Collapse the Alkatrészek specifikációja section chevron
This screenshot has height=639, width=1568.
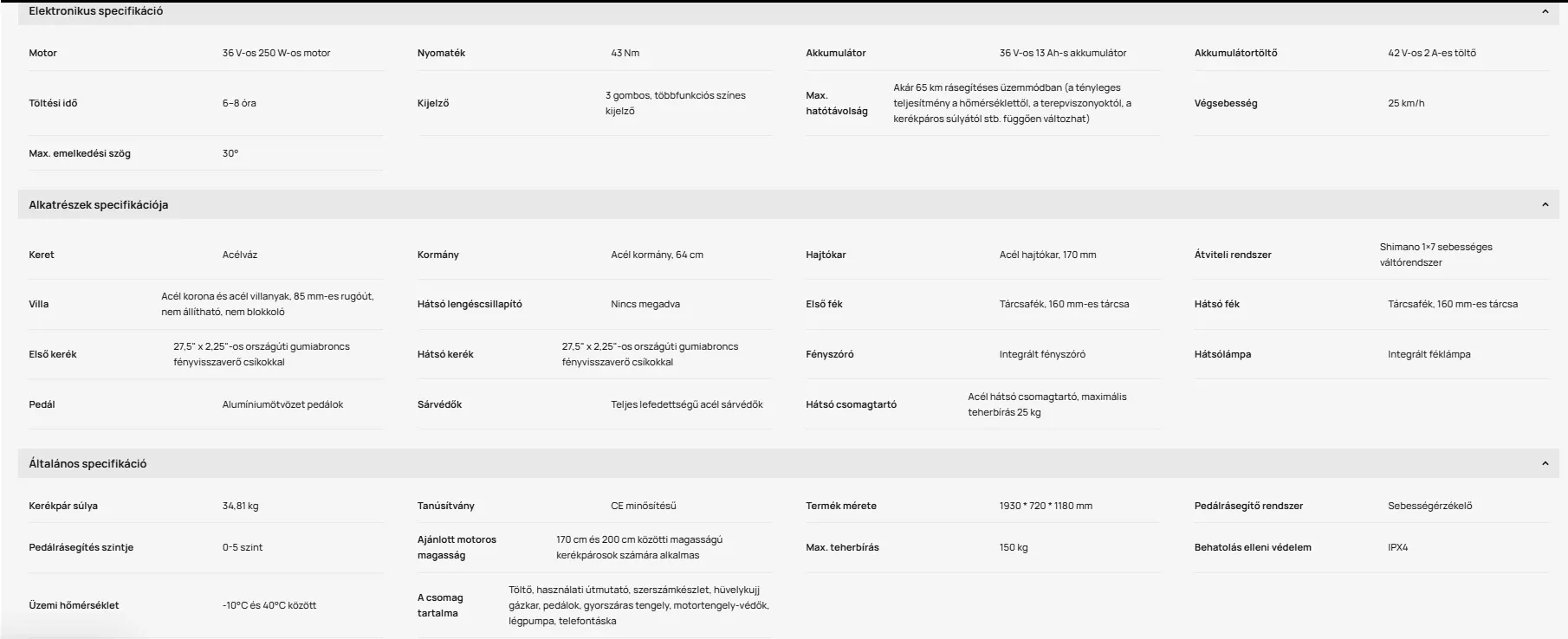tap(1545, 204)
